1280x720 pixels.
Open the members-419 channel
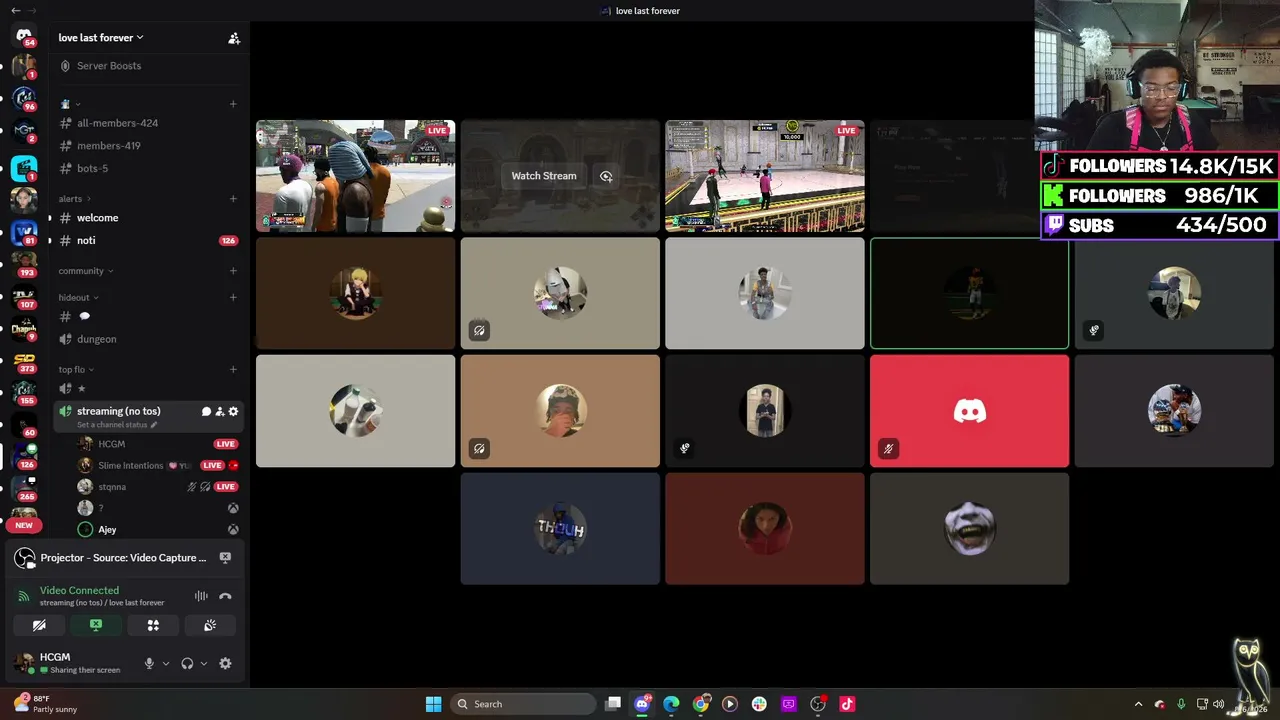(148, 146)
